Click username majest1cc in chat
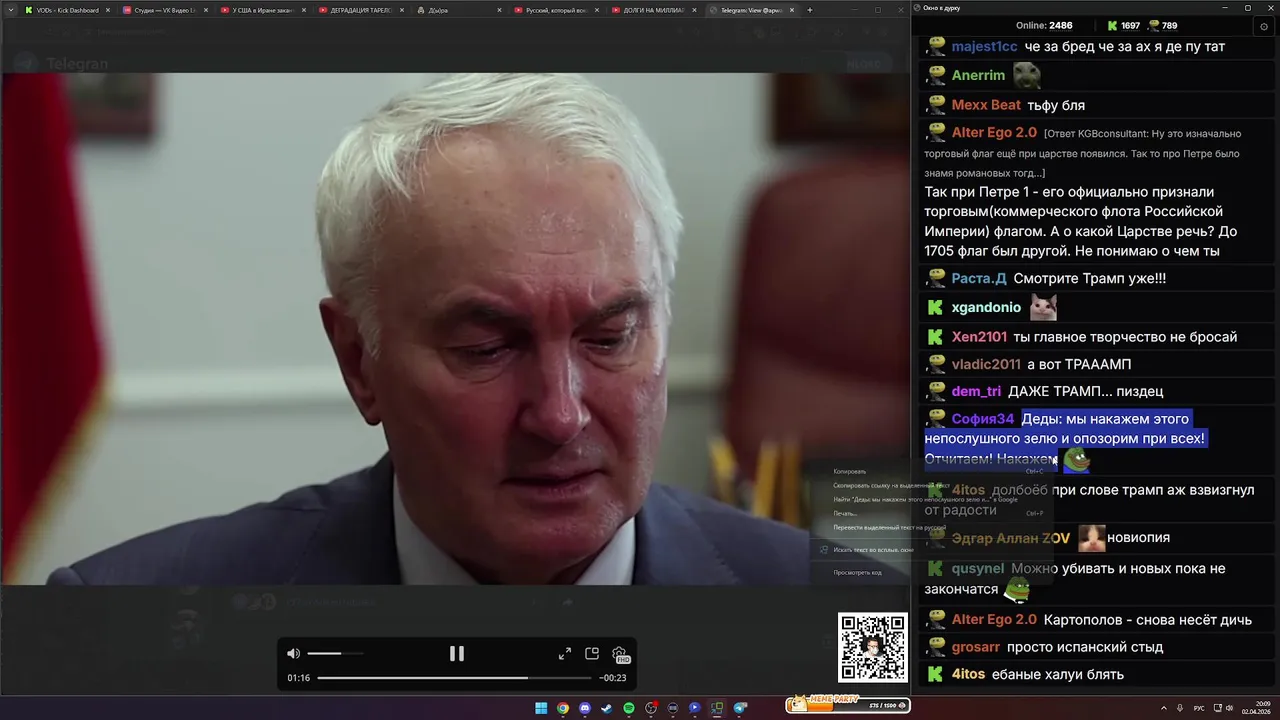The image size is (1280, 720). point(984,47)
